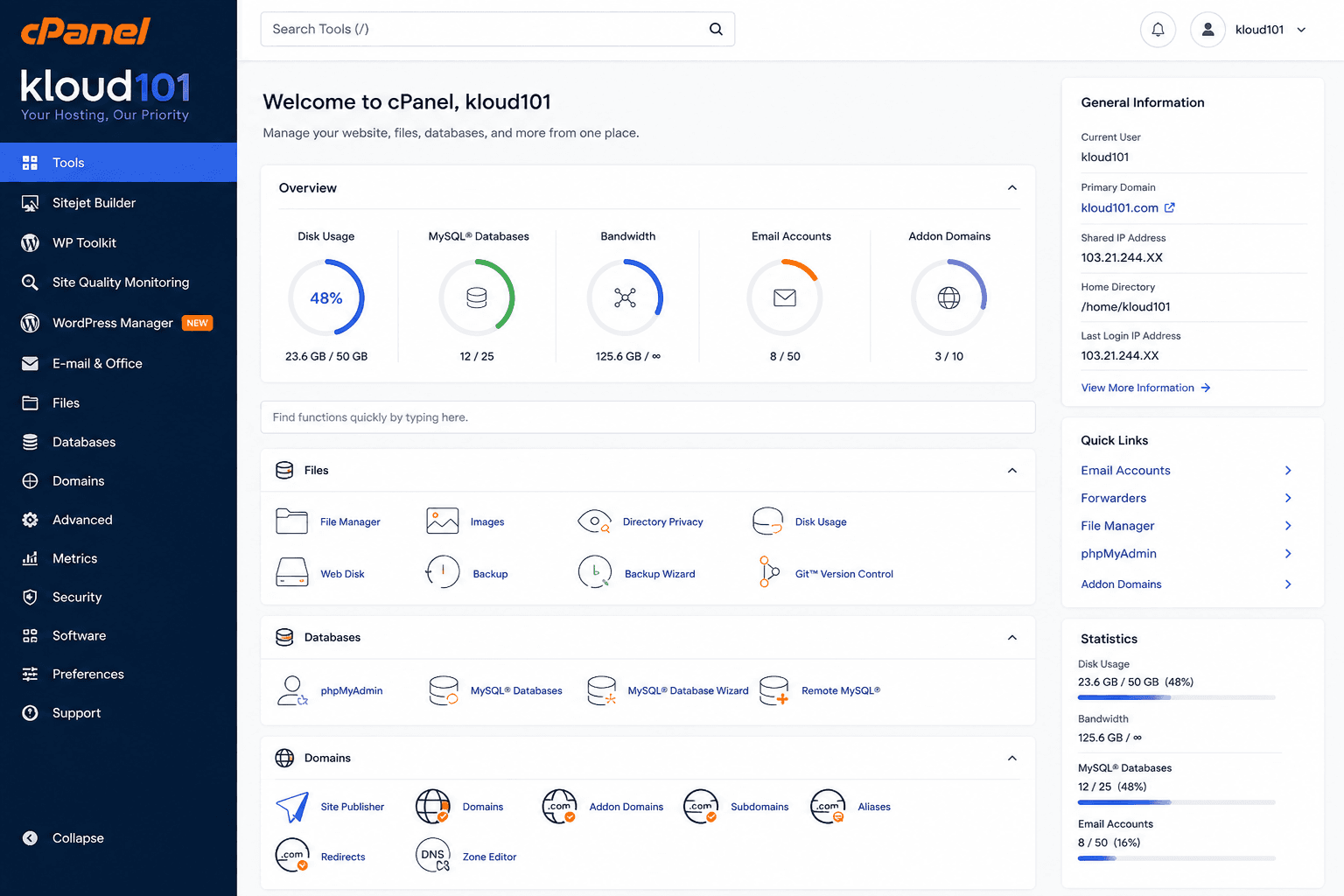Open the phpMyAdmin tool icon
The width and height of the screenshot is (1344, 896).
[292, 690]
